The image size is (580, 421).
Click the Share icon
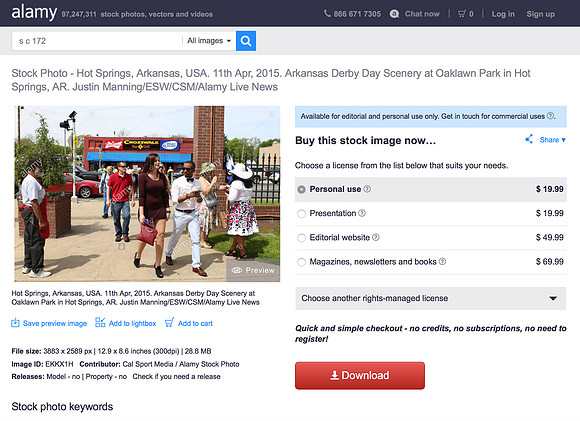click(529, 139)
